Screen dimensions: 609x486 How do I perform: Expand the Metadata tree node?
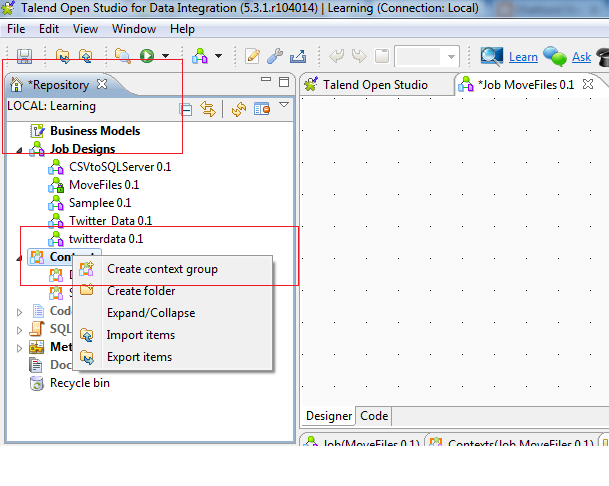[x=19, y=348]
